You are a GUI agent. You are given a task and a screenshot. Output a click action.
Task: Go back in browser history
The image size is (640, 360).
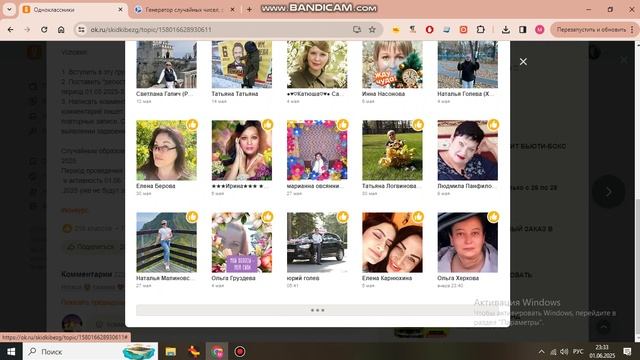[11, 29]
